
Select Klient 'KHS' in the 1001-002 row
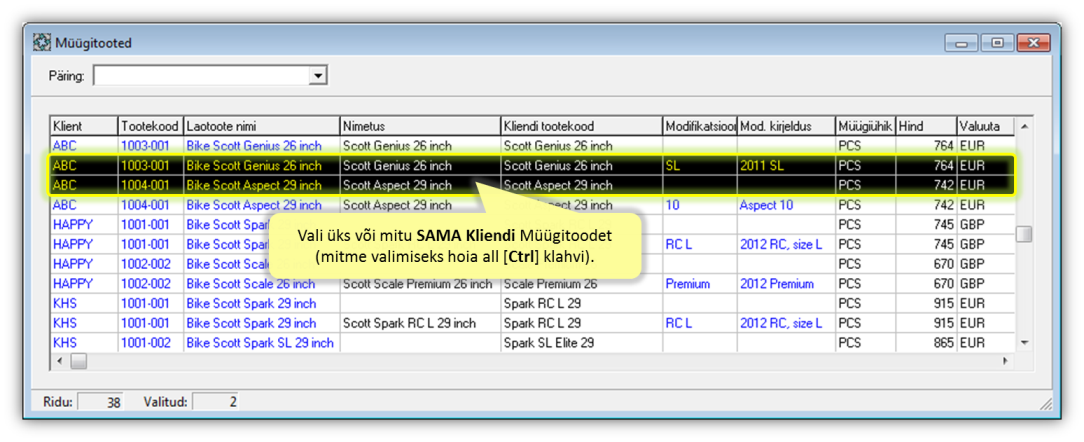click(x=84, y=343)
